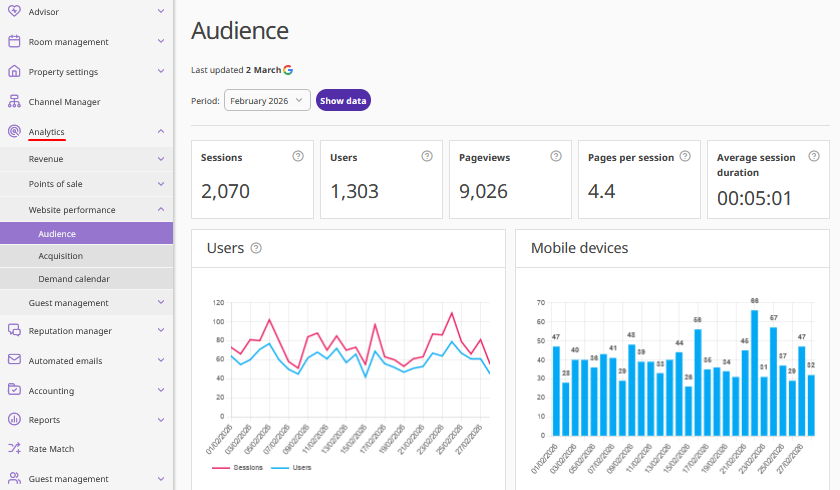Click the Rate Match shuffle icon
Image resolution: width=840 pixels, height=490 pixels.
pos(14,449)
